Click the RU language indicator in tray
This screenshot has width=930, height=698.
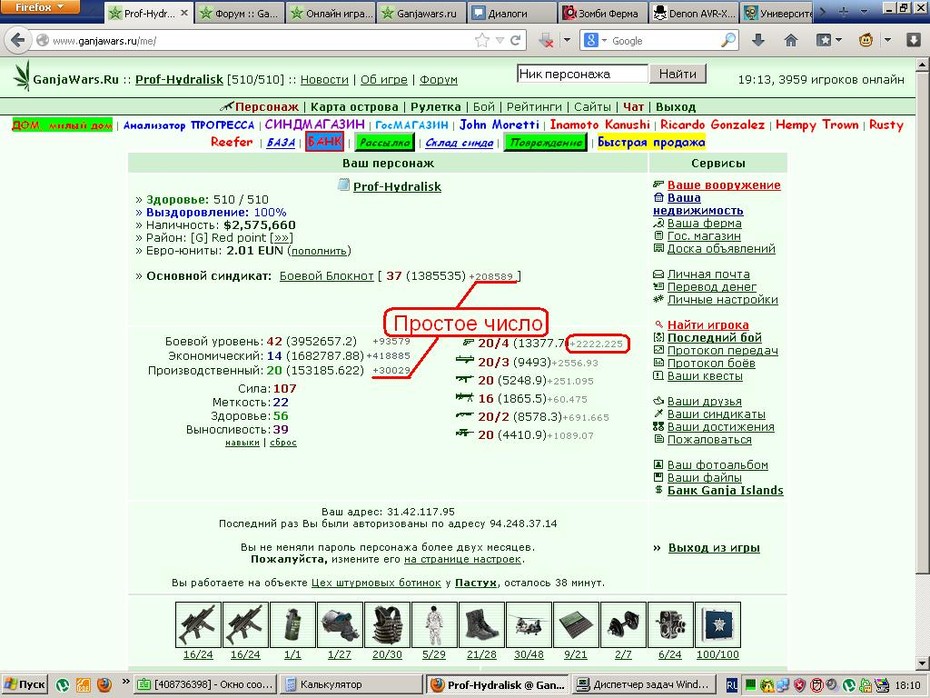(731, 685)
